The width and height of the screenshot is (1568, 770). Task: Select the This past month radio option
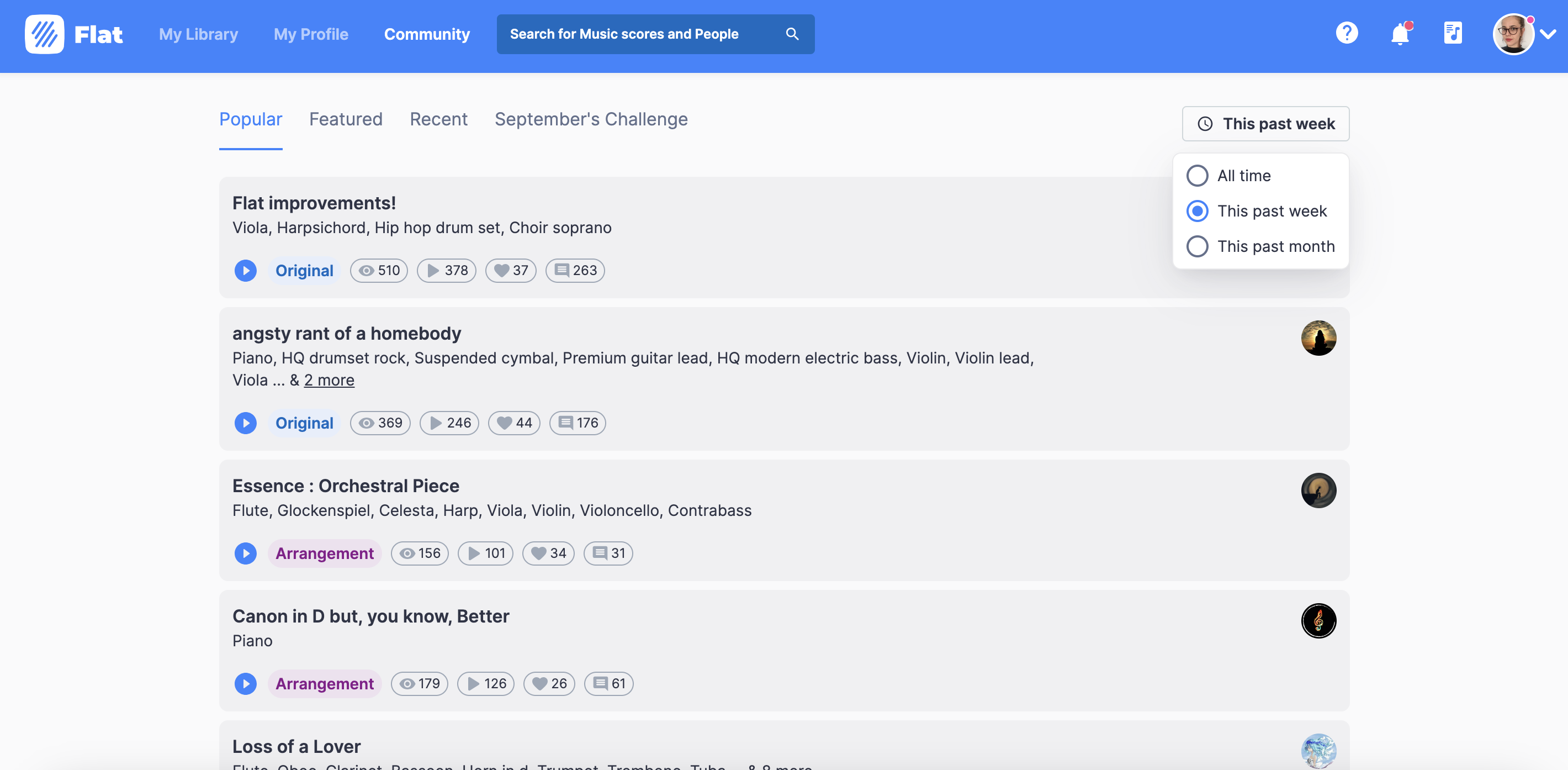tap(1196, 247)
